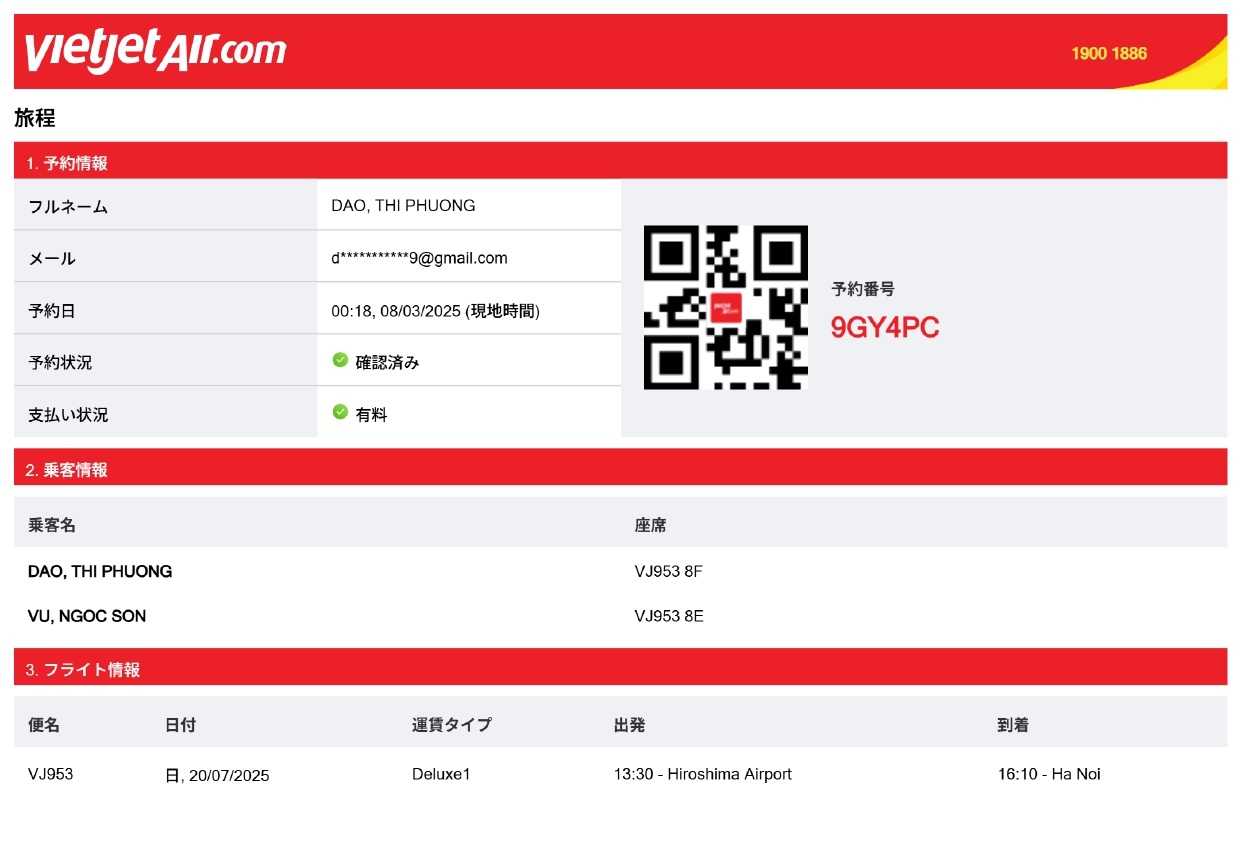Select the 予約情報 section header

pyautogui.click(x=620, y=162)
